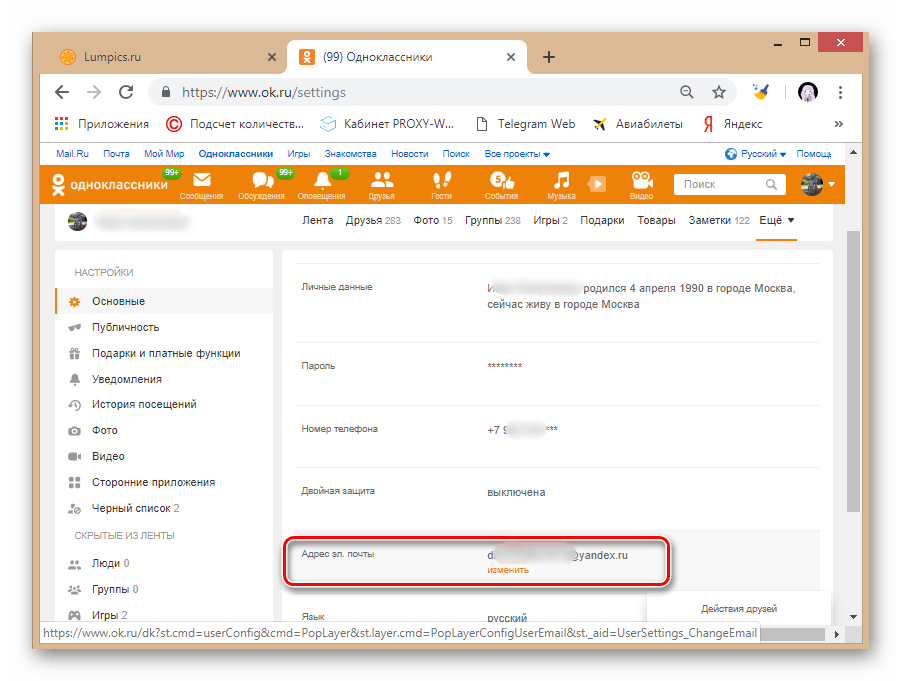901x681 pixels.
Task: Click изменить under email address
Action: [508, 572]
